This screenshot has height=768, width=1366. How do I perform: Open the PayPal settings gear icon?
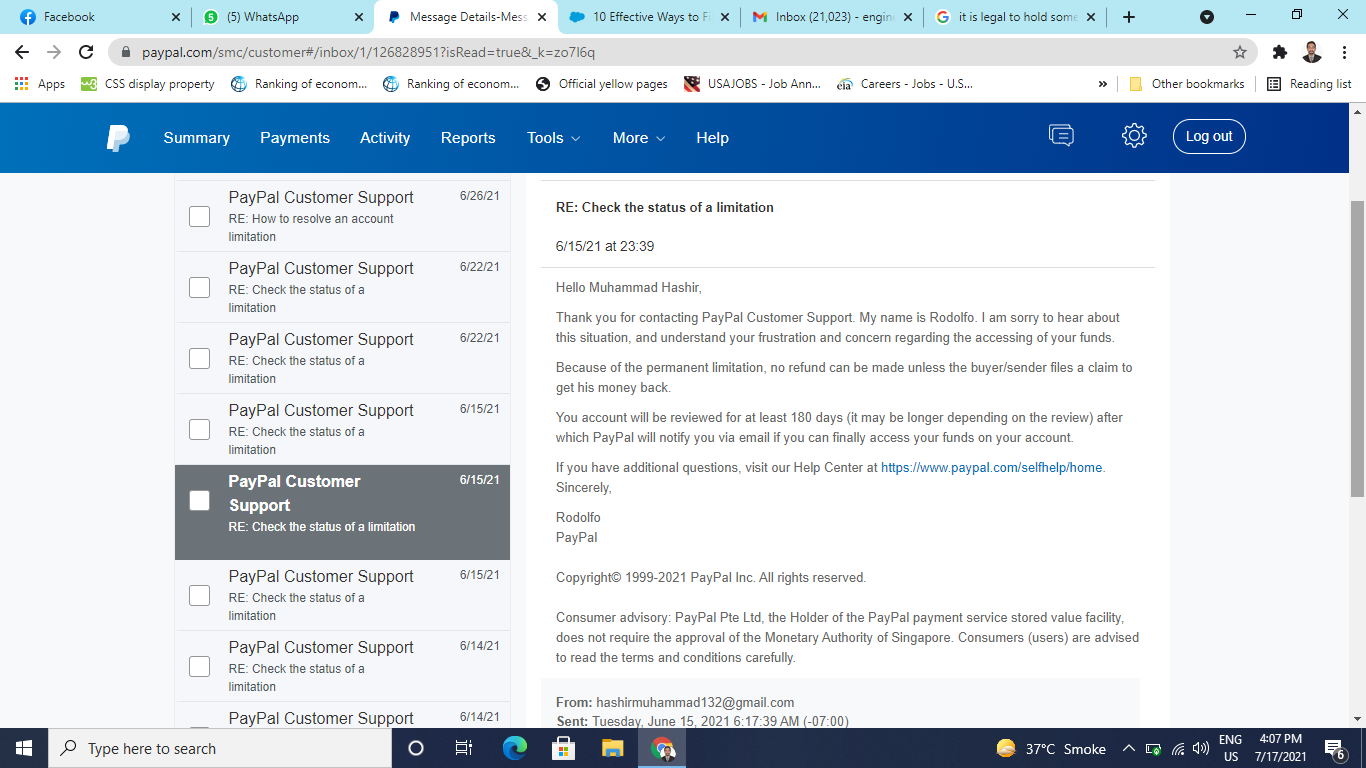pos(1134,136)
